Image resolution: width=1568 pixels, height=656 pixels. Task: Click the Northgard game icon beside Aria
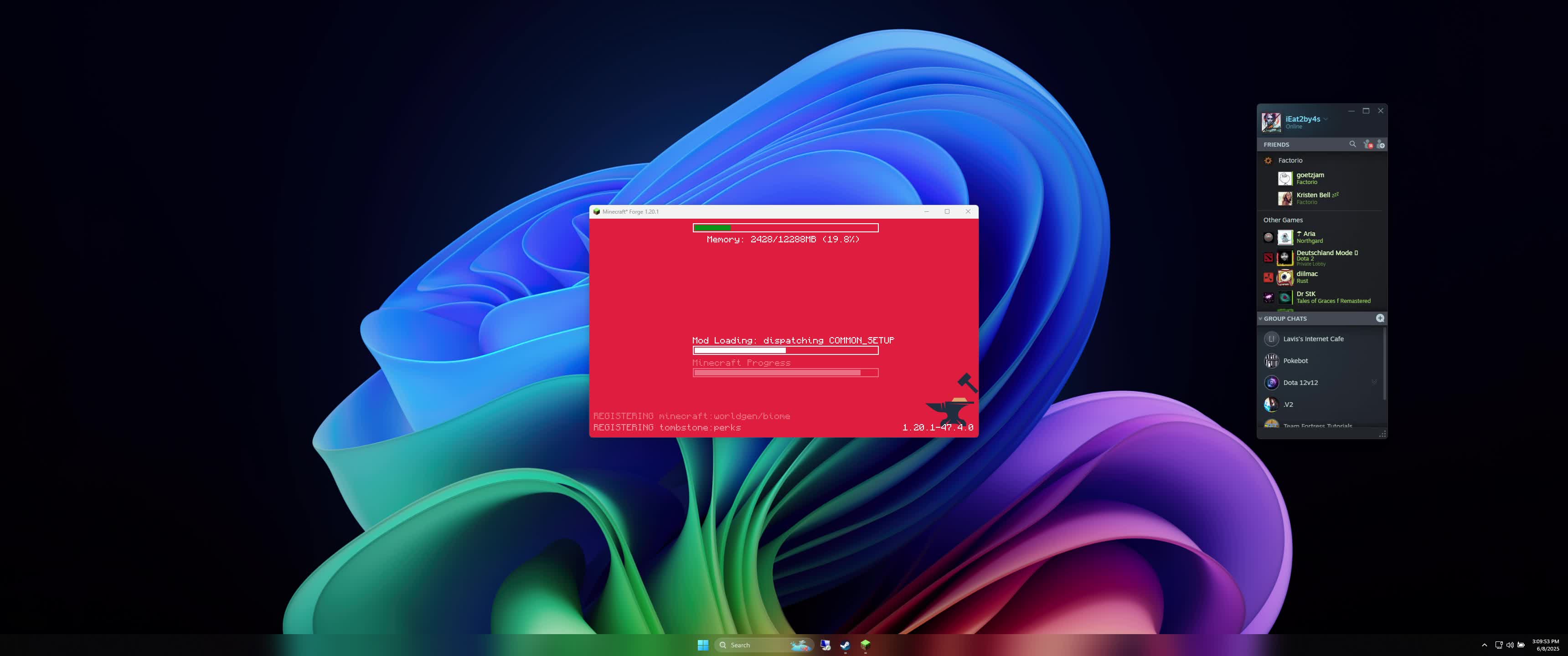tap(1269, 237)
